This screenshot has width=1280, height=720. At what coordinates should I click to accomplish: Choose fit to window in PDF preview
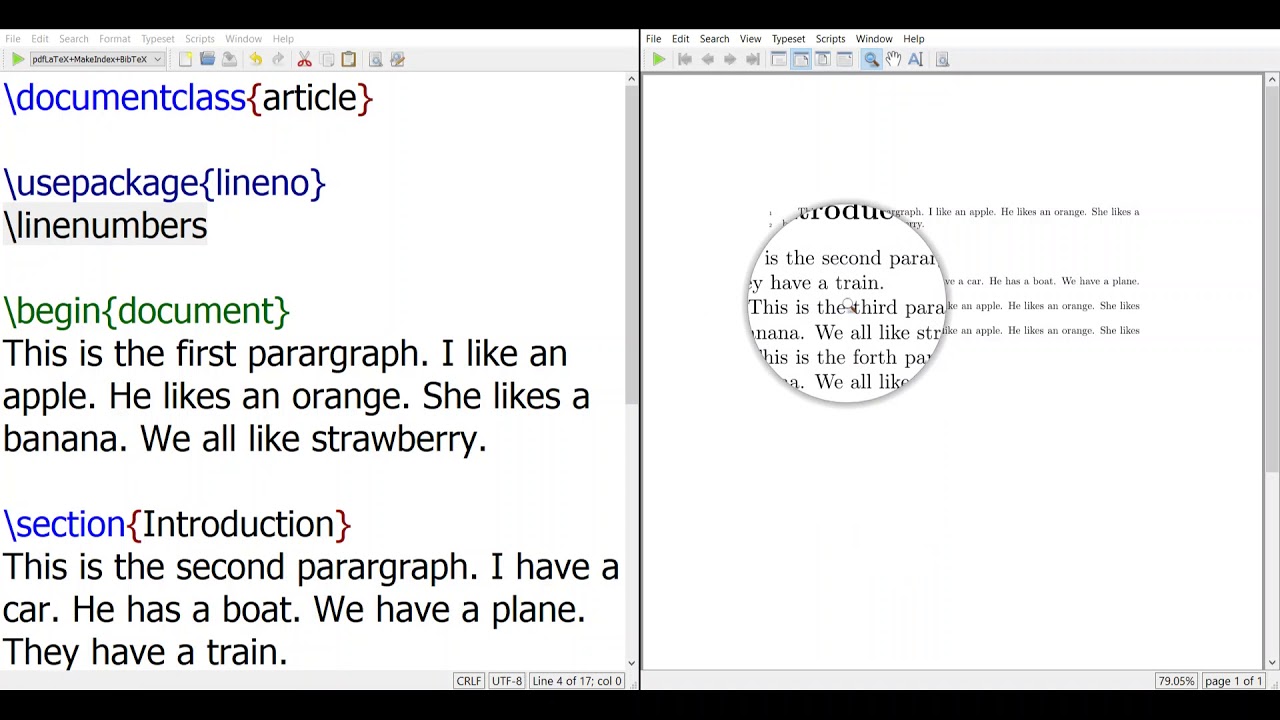(823, 60)
